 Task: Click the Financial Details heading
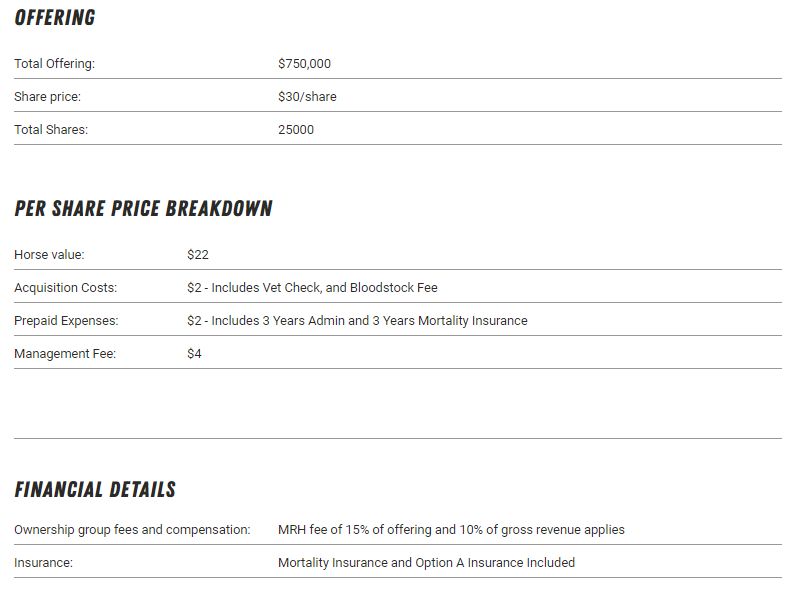coord(95,490)
